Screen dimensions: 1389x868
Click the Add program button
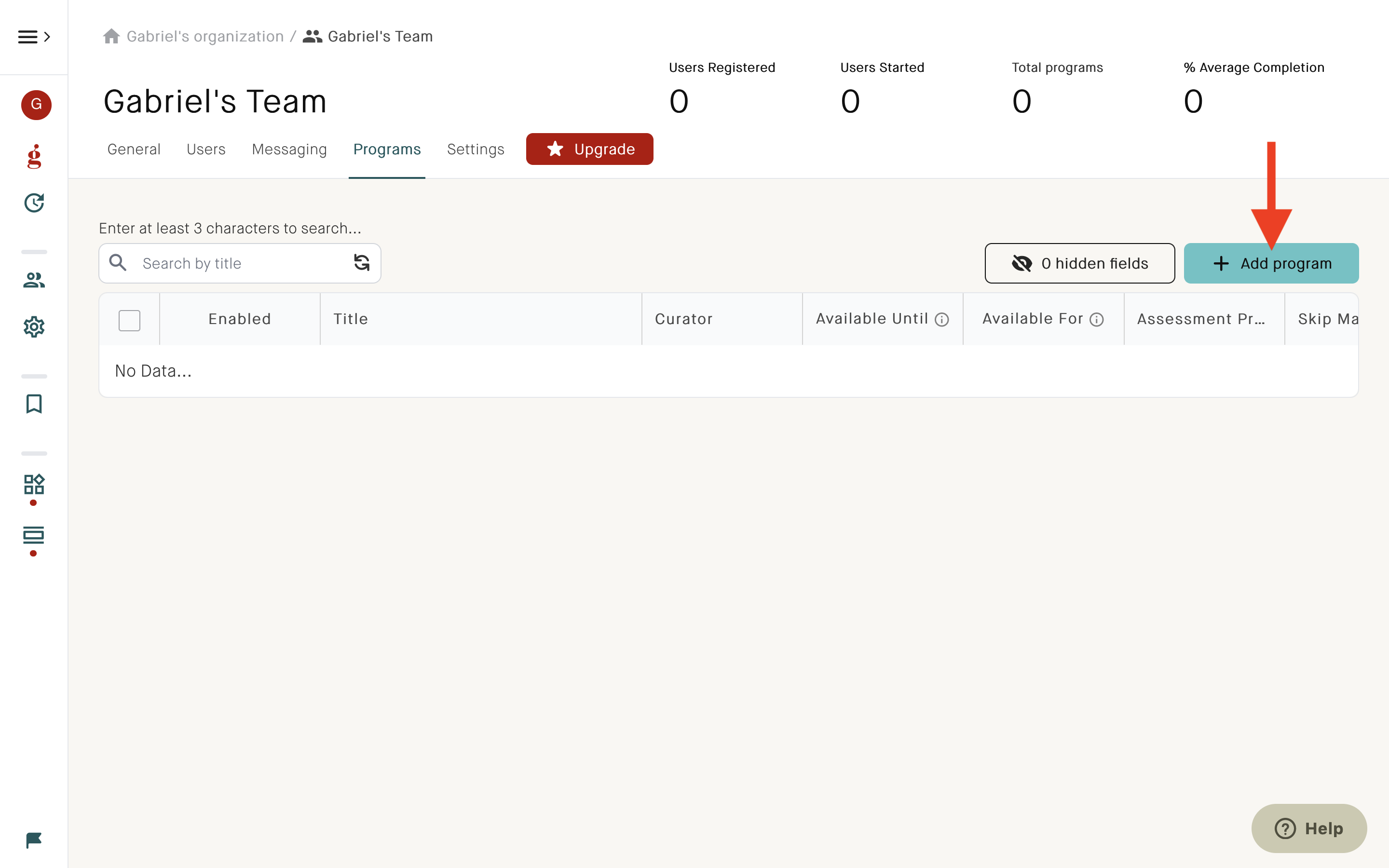(x=1271, y=263)
